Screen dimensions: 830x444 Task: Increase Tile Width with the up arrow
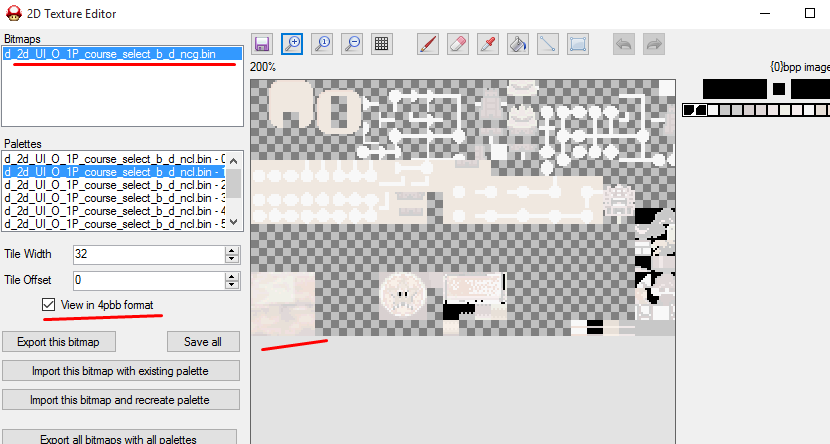233,250
